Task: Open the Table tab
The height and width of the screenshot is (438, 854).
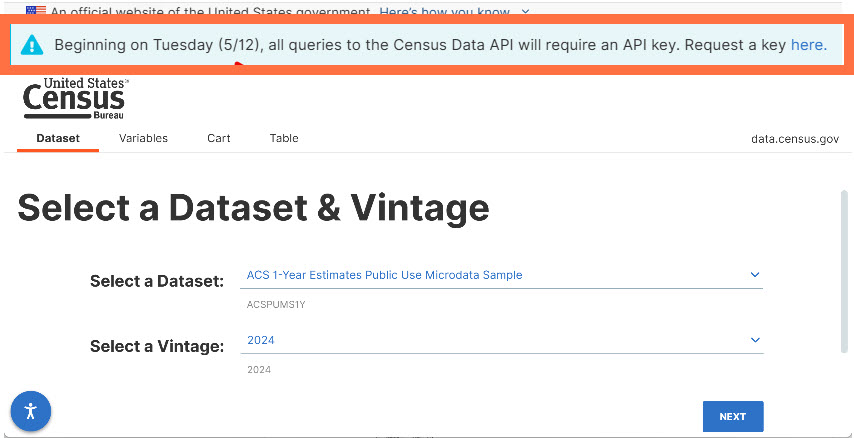Action: coord(284,138)
